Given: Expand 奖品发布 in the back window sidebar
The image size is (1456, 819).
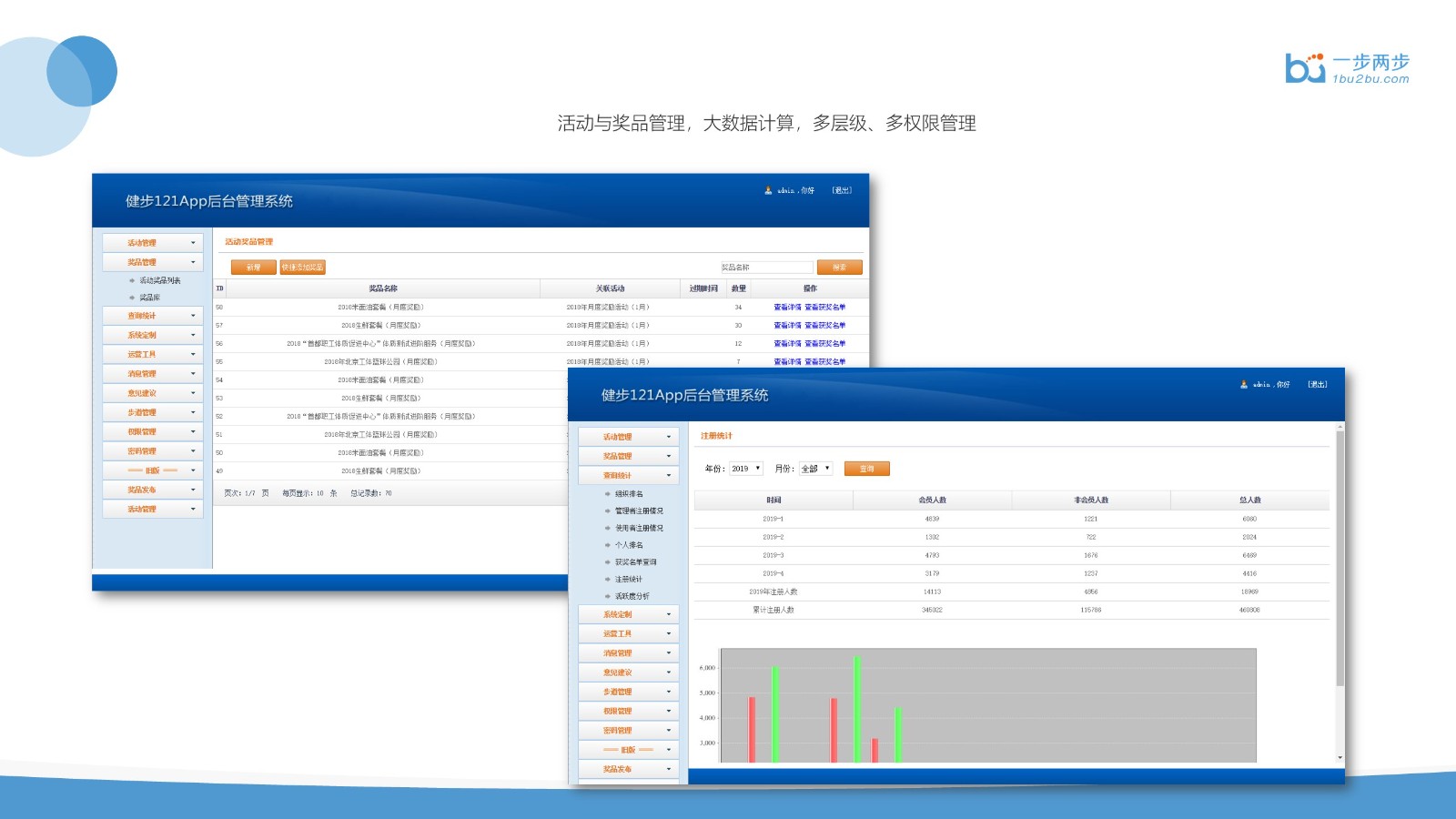Looking at the screenshot, I should (153, 490).
